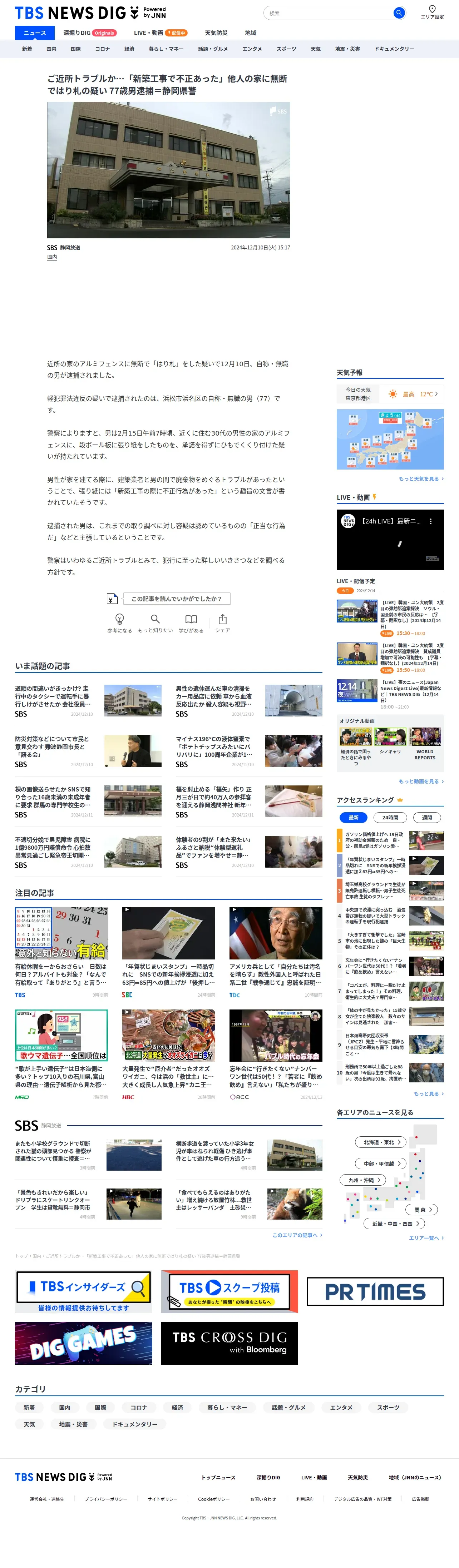Open 近畿・中国・四国 area chevron button
459x1568 pixels.
pos(394,1224)
